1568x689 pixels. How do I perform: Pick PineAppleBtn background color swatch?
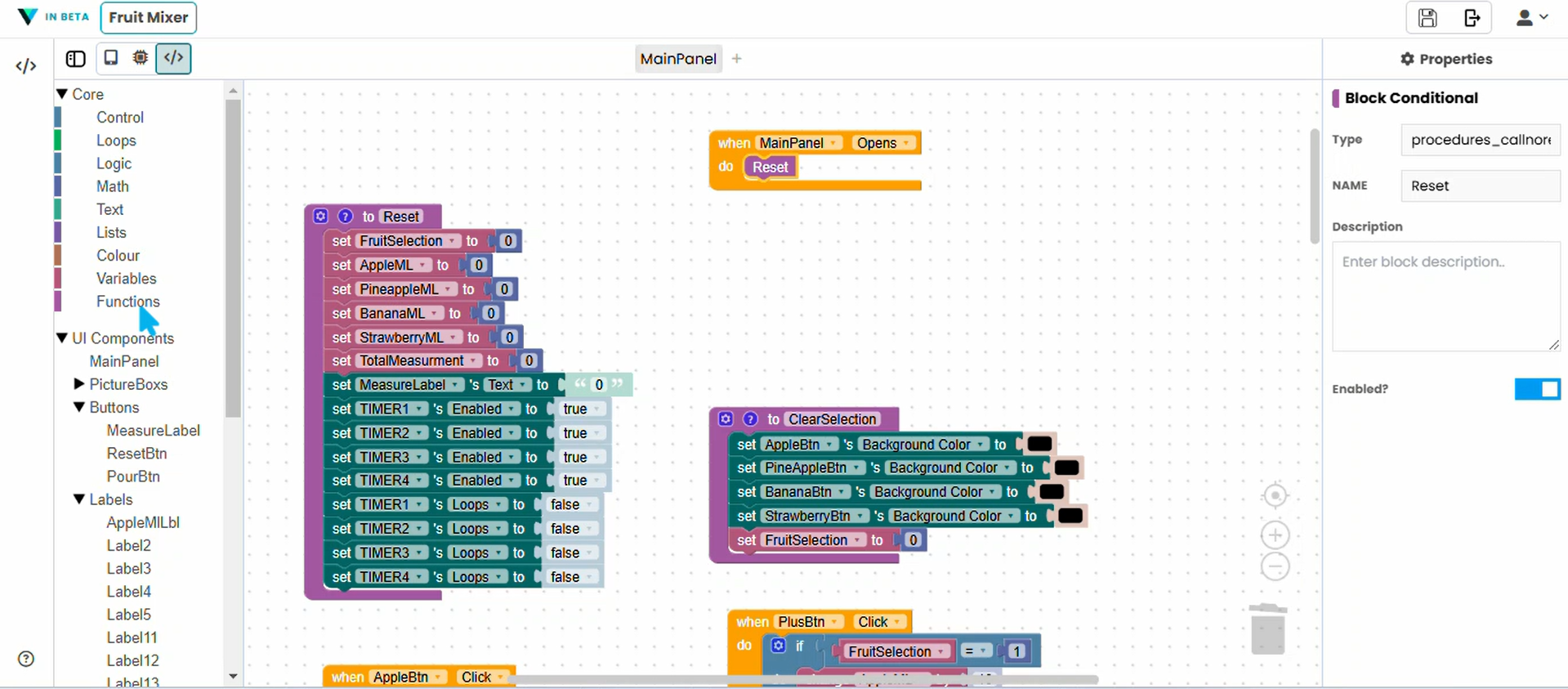coord(1066,468)
